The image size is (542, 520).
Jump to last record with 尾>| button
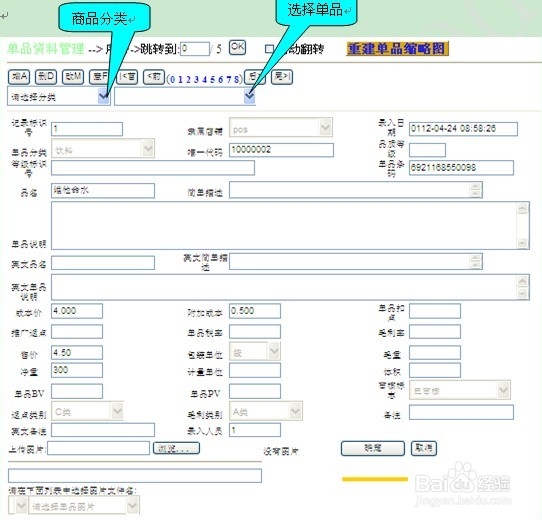282,77
